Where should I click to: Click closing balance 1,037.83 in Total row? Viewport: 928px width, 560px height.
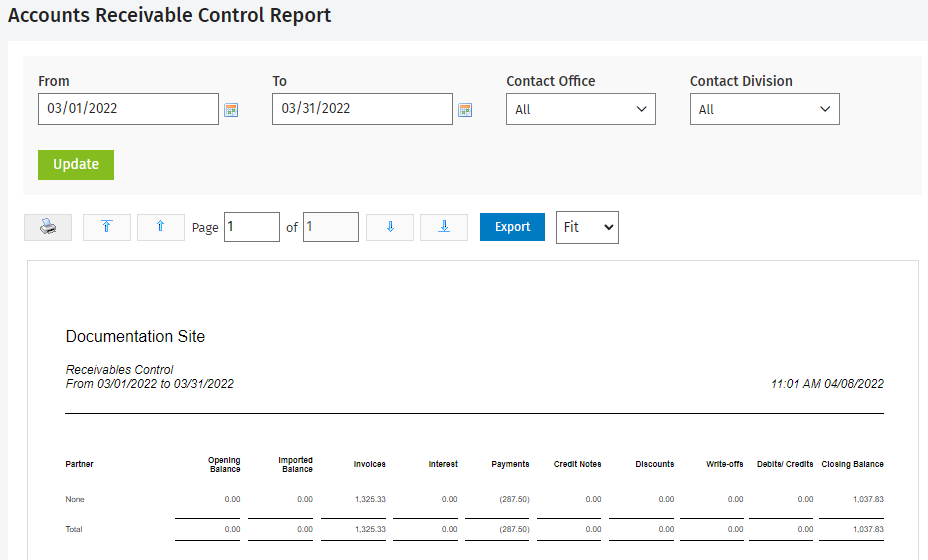[x=868, y=529]
